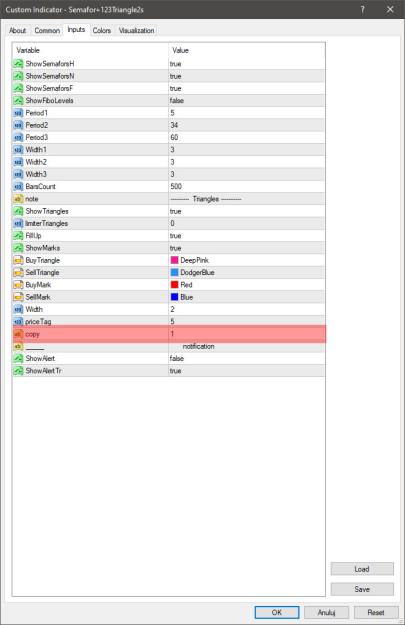Viewport: 405px width, 625px height.
Task: Click the Load button
Action: 362,569
